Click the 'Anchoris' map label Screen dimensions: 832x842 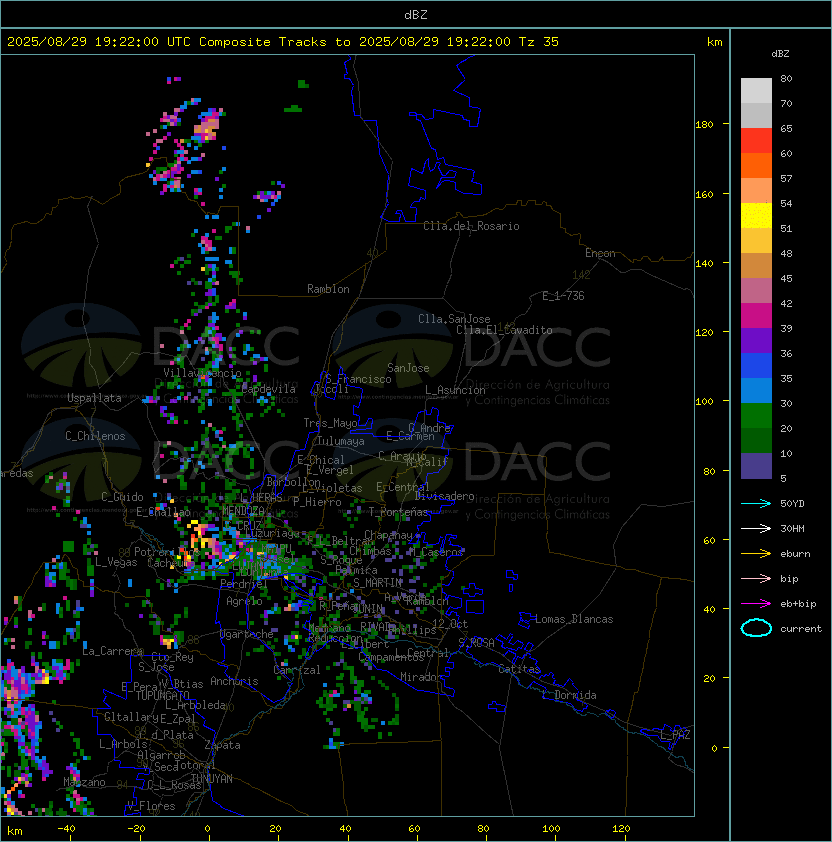click(234, 681)
